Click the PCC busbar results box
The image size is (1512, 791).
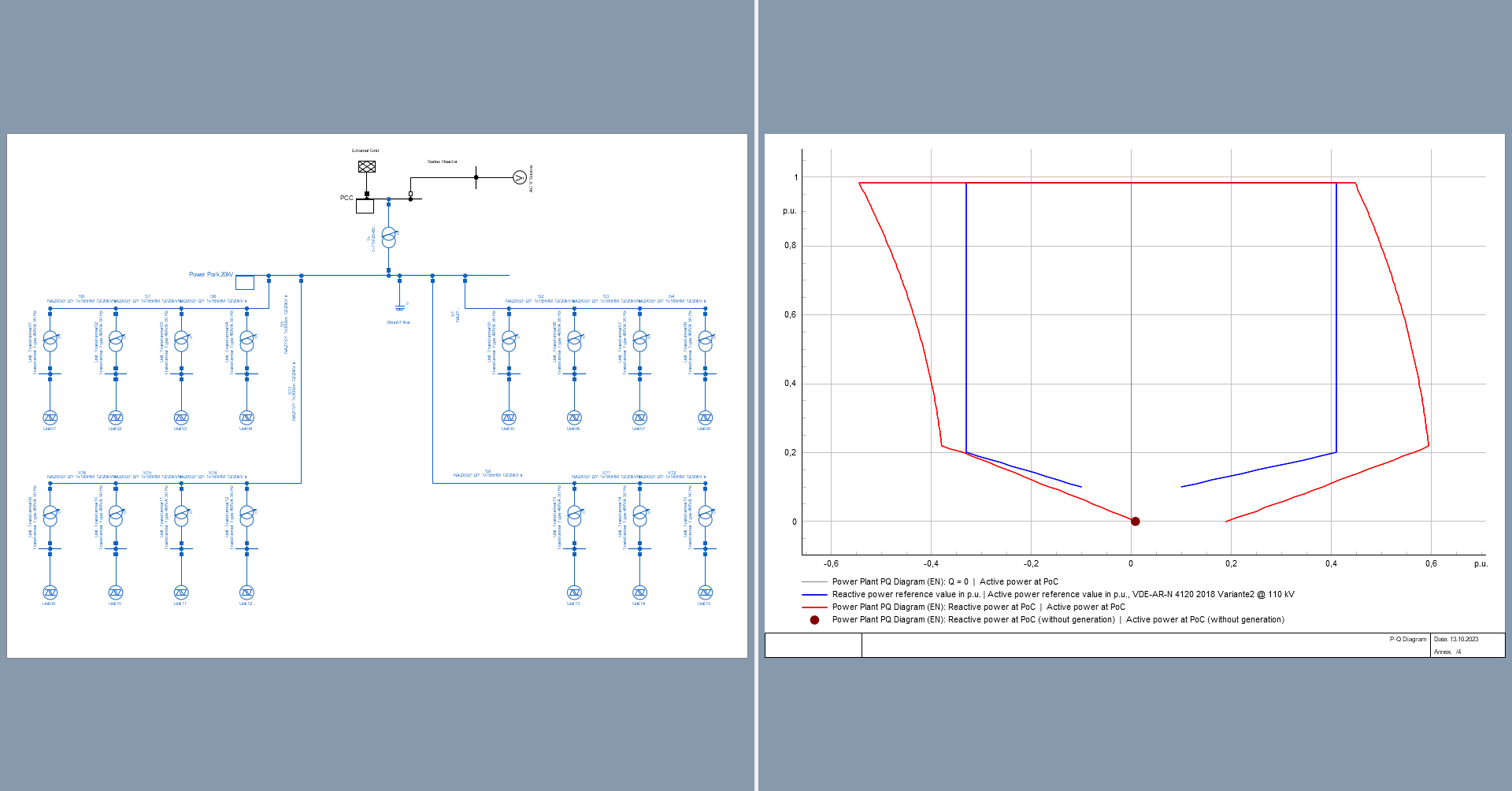[x=365, y=206]
